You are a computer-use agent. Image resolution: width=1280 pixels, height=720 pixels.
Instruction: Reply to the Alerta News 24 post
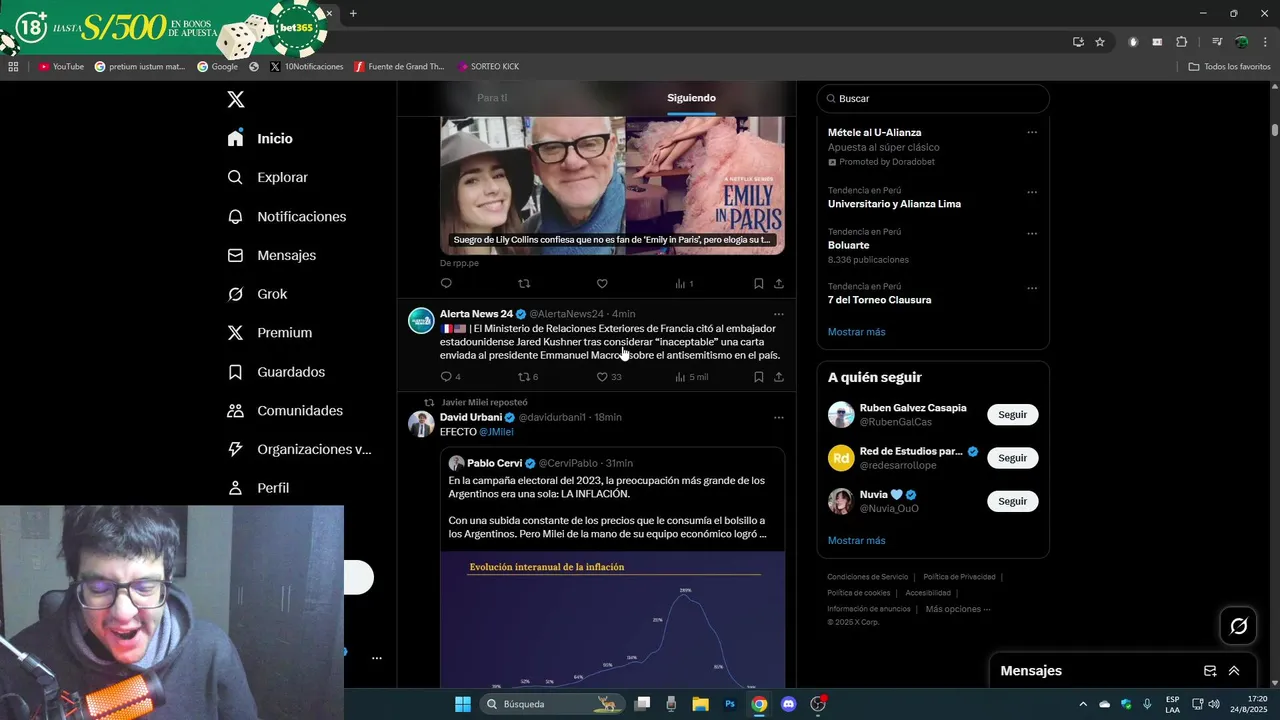tap(450, 377)
